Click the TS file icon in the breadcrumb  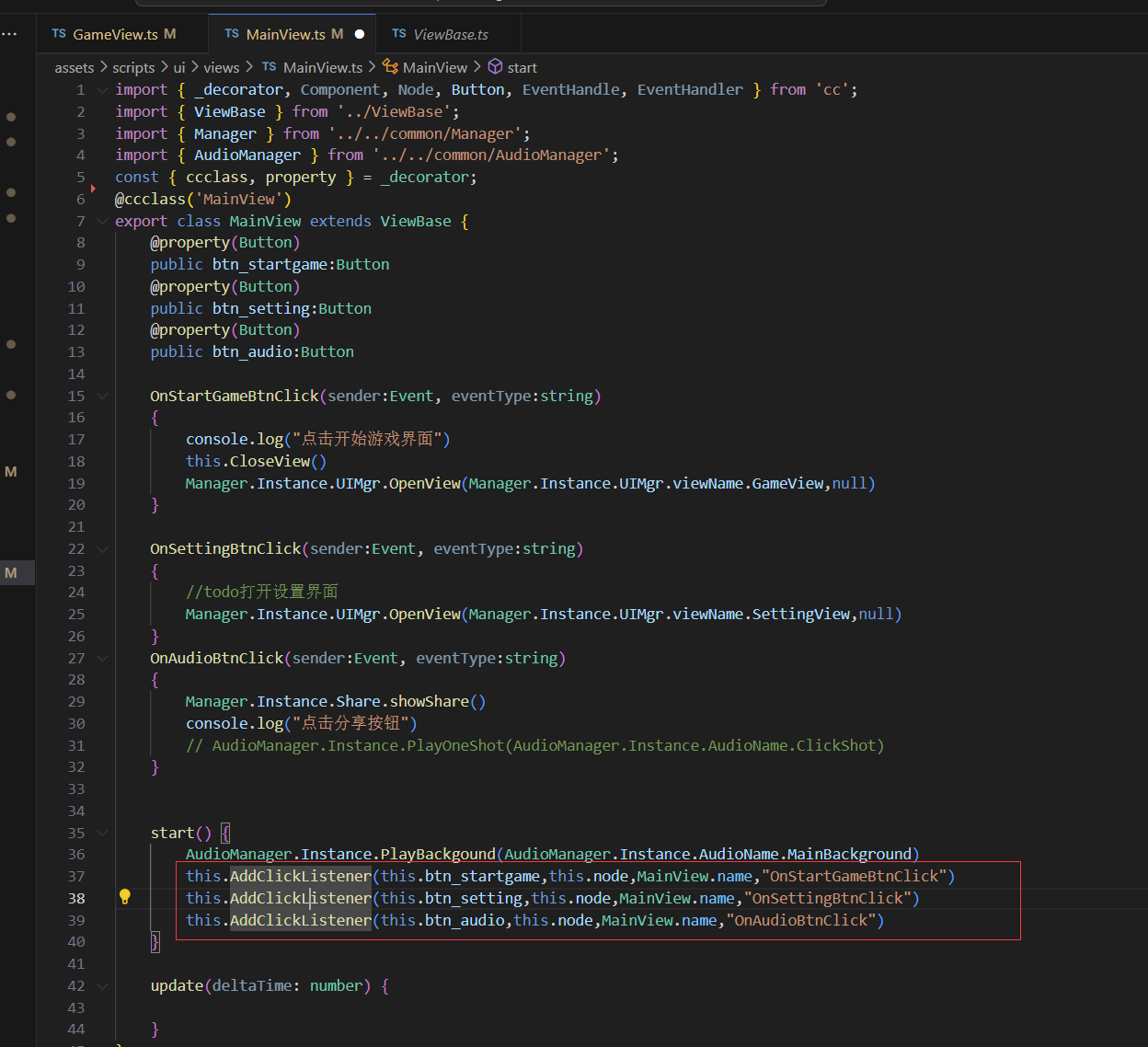(x=269, y=67)
